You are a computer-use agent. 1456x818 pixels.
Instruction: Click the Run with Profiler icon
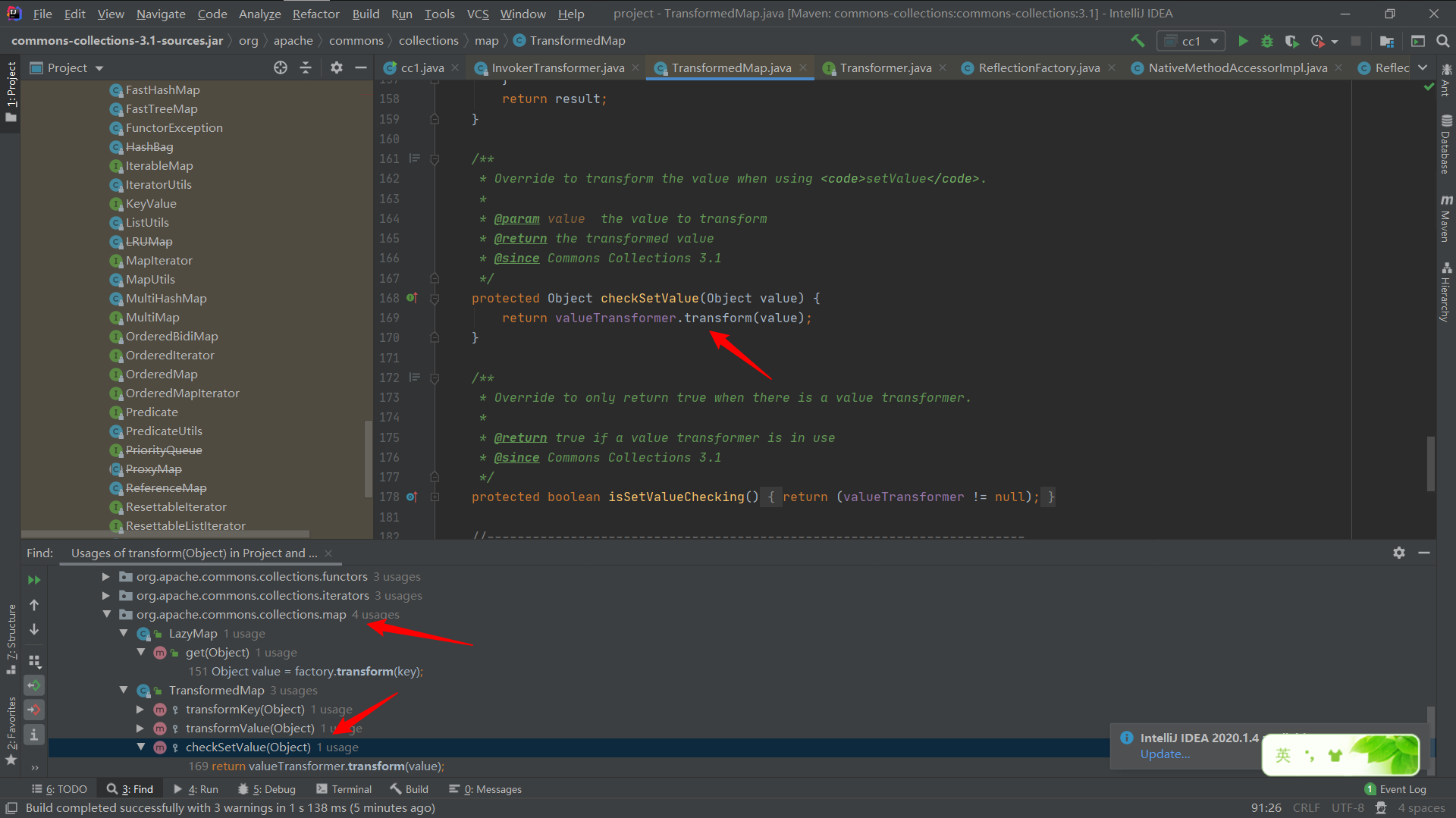click(x=1318, y=41)
